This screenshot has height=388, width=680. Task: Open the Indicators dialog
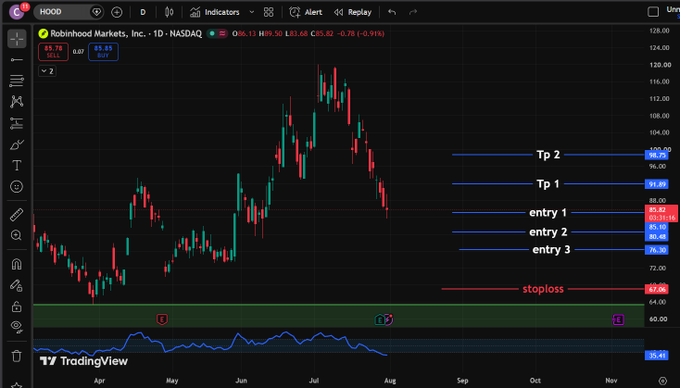coord(215,12)
